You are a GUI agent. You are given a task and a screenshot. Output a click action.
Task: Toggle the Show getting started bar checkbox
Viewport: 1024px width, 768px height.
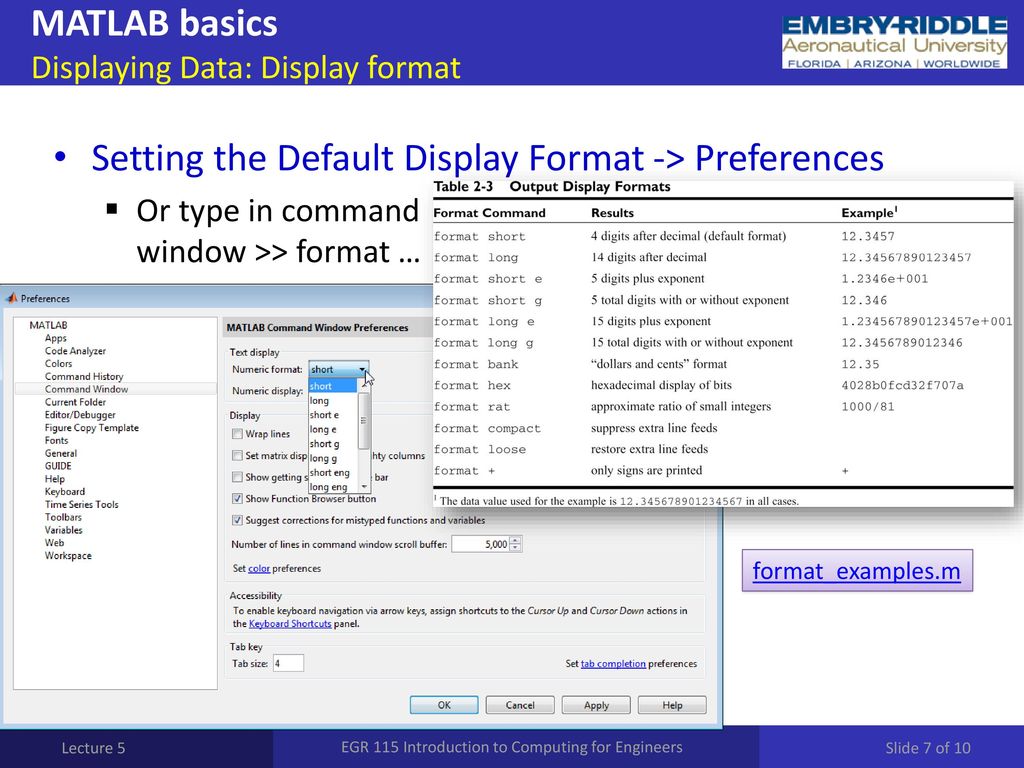[238, 477]
